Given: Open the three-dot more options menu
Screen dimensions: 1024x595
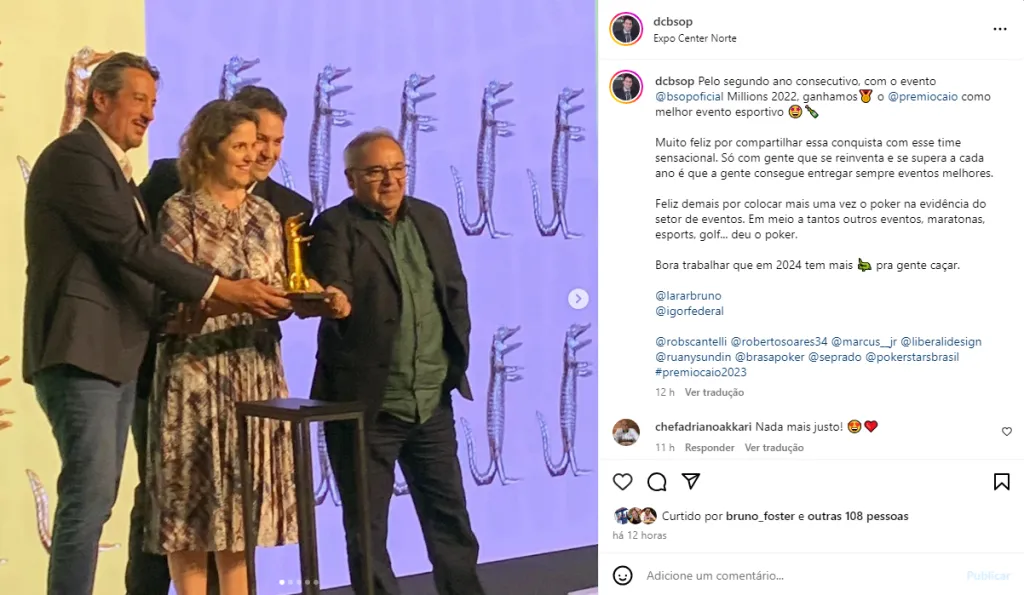Looking at the screenshot, I should coord(1000,29).
